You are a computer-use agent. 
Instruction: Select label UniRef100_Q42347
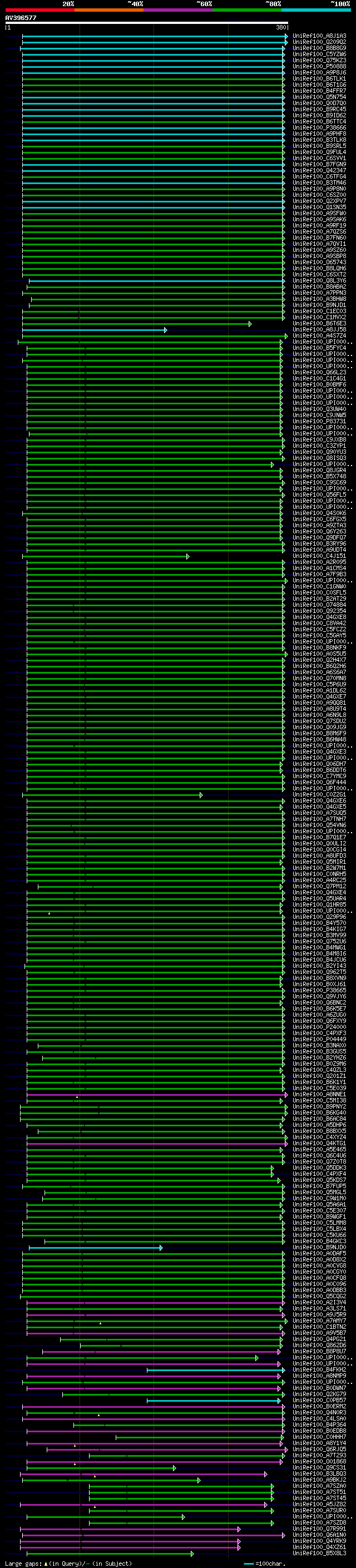pos(319,170)
